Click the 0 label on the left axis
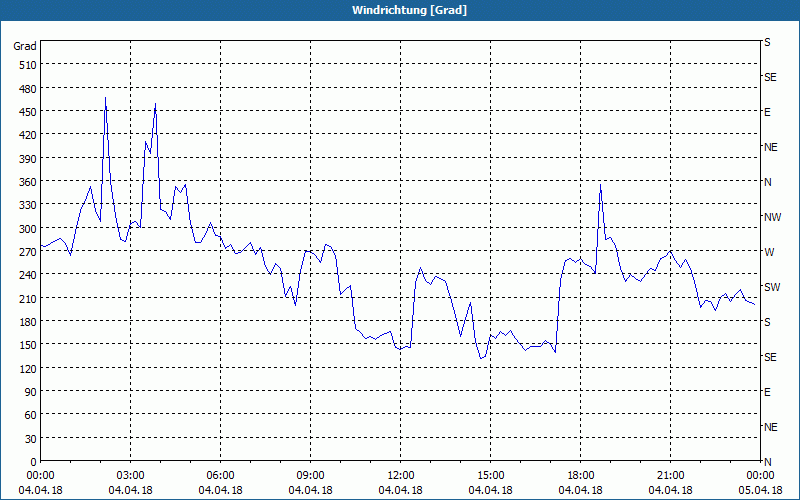Viewport: 800px width, 500px height. click(34, 462)
